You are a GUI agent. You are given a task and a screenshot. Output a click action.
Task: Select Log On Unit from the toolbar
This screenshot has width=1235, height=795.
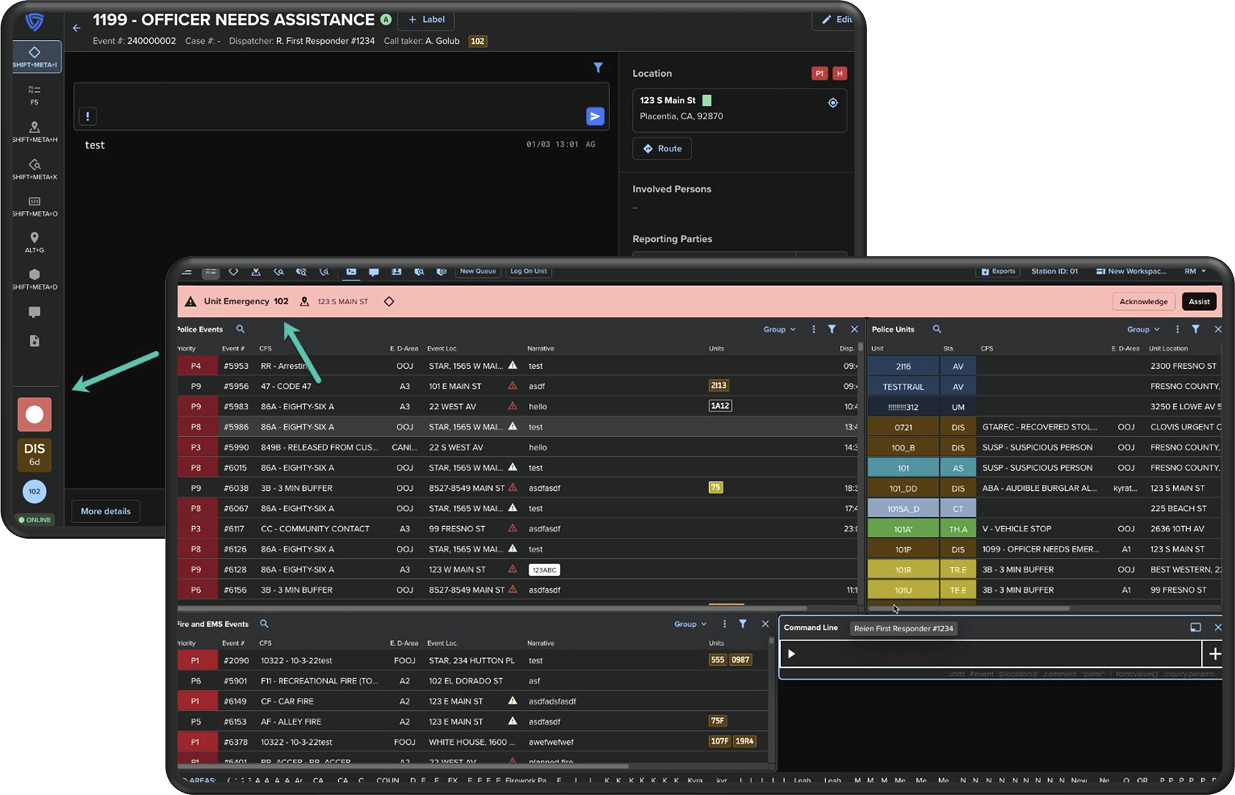point(528,271)
